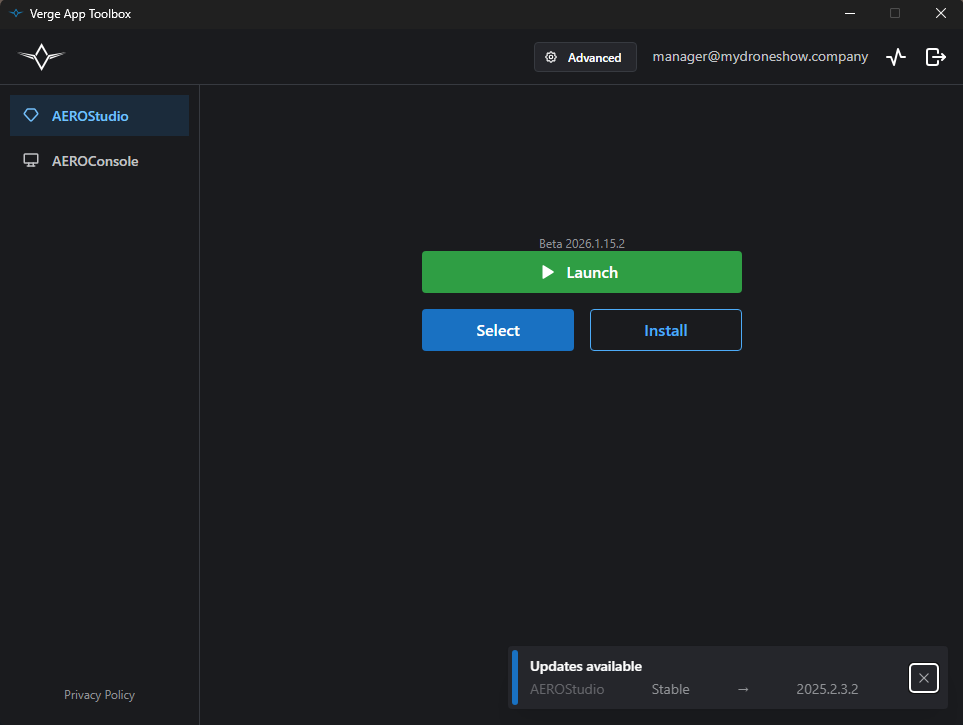Open the activity pulse monitor icon

point(896,57)
